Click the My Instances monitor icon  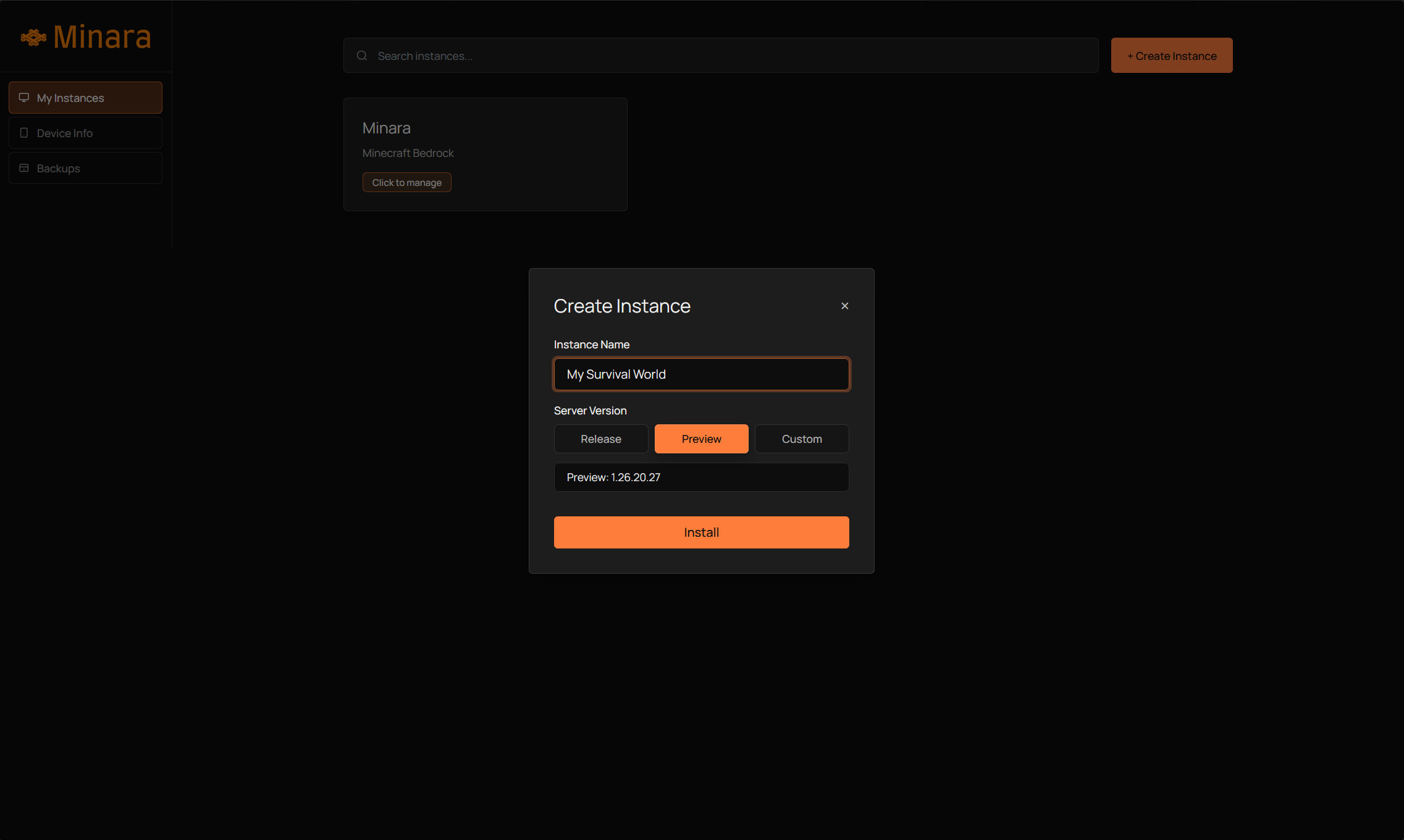coord(24,98)
